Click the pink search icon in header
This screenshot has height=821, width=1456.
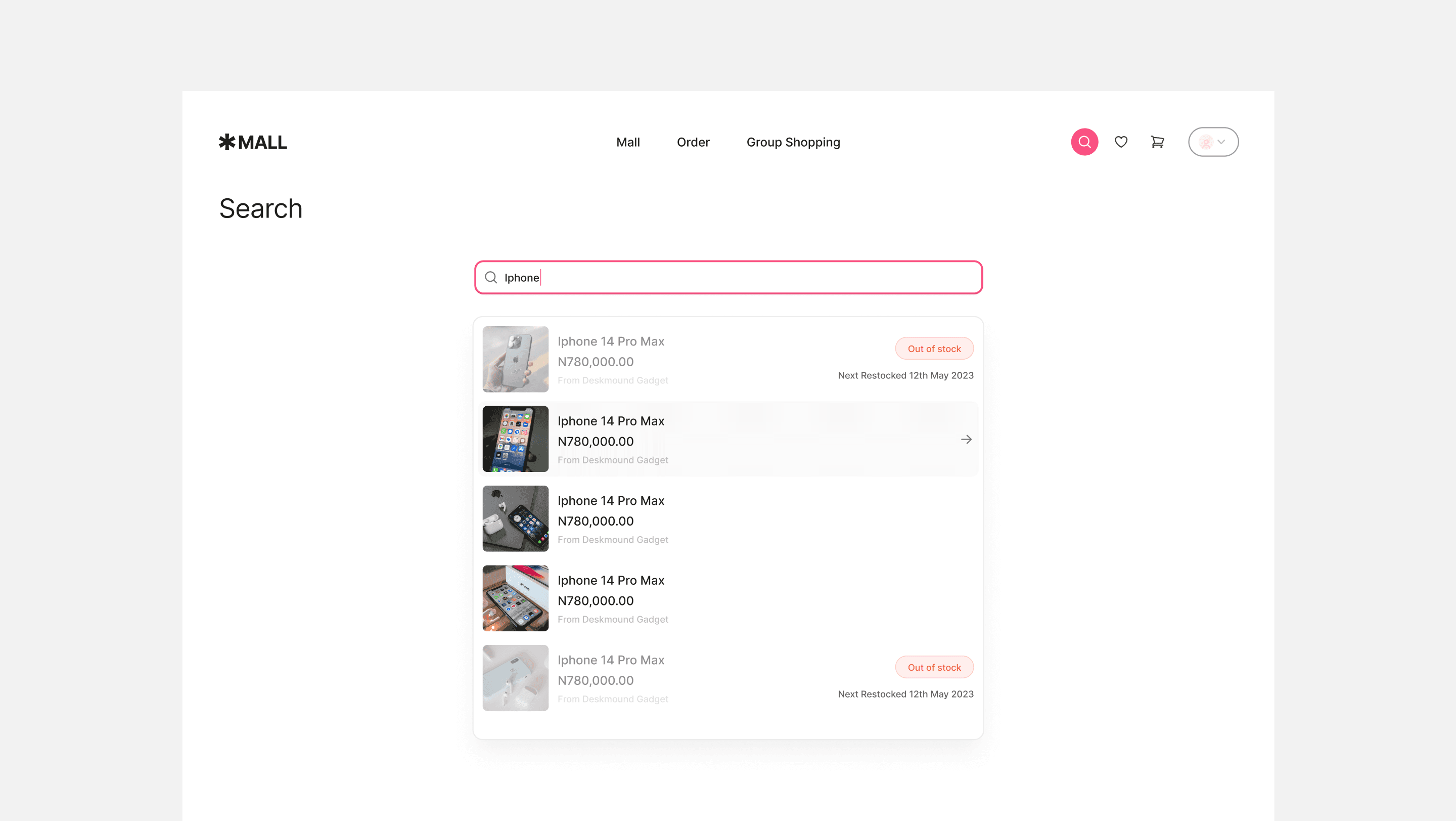click(x=1084, y=142)
